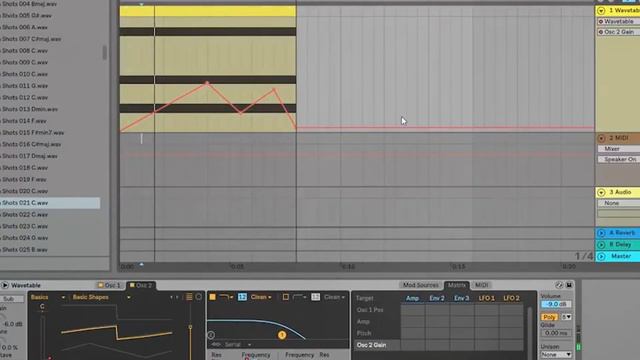This screenshot has width=640, height=360.
Task: Open the Basics wavetable category dropdown
Action: 48,297
